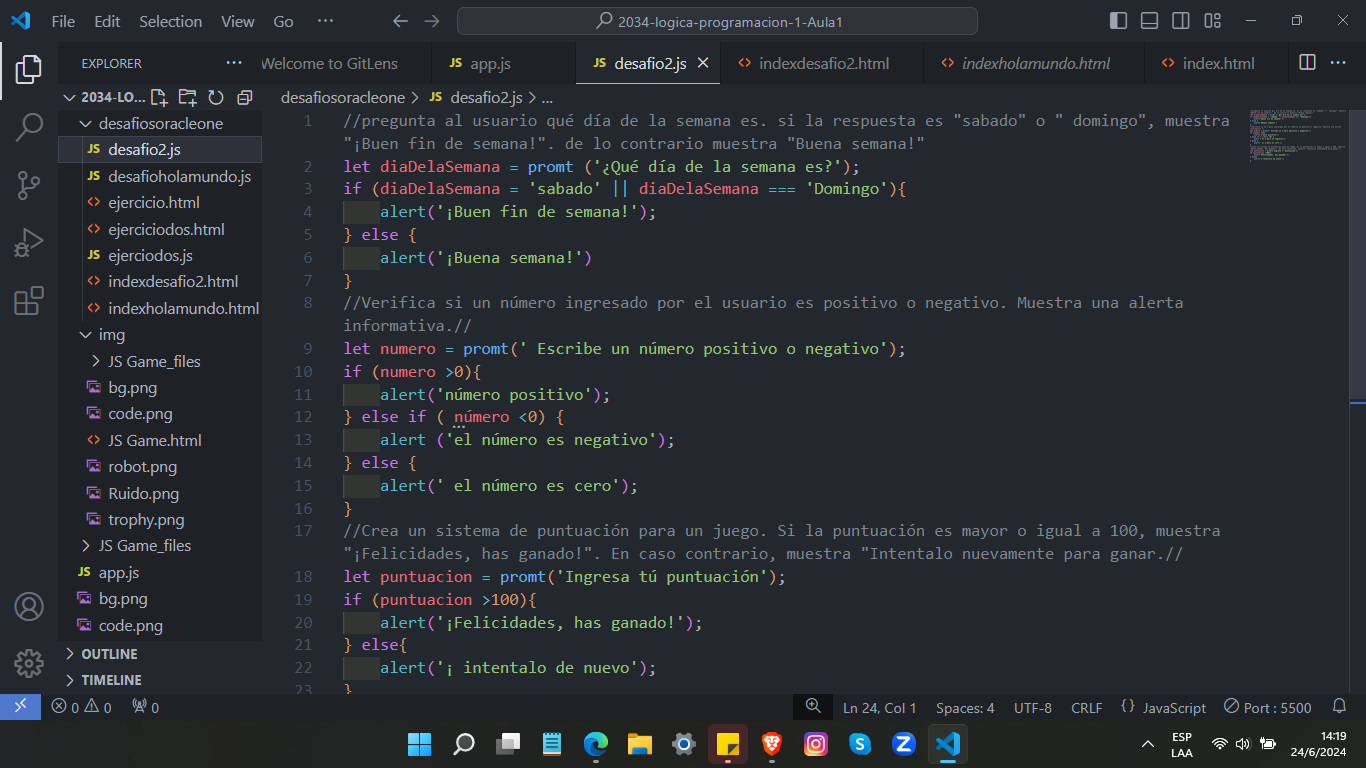Select JavaScript language mode dropdown
Screen dimensions: 1366x768
pyautogui.click(x=1174, y=707)
